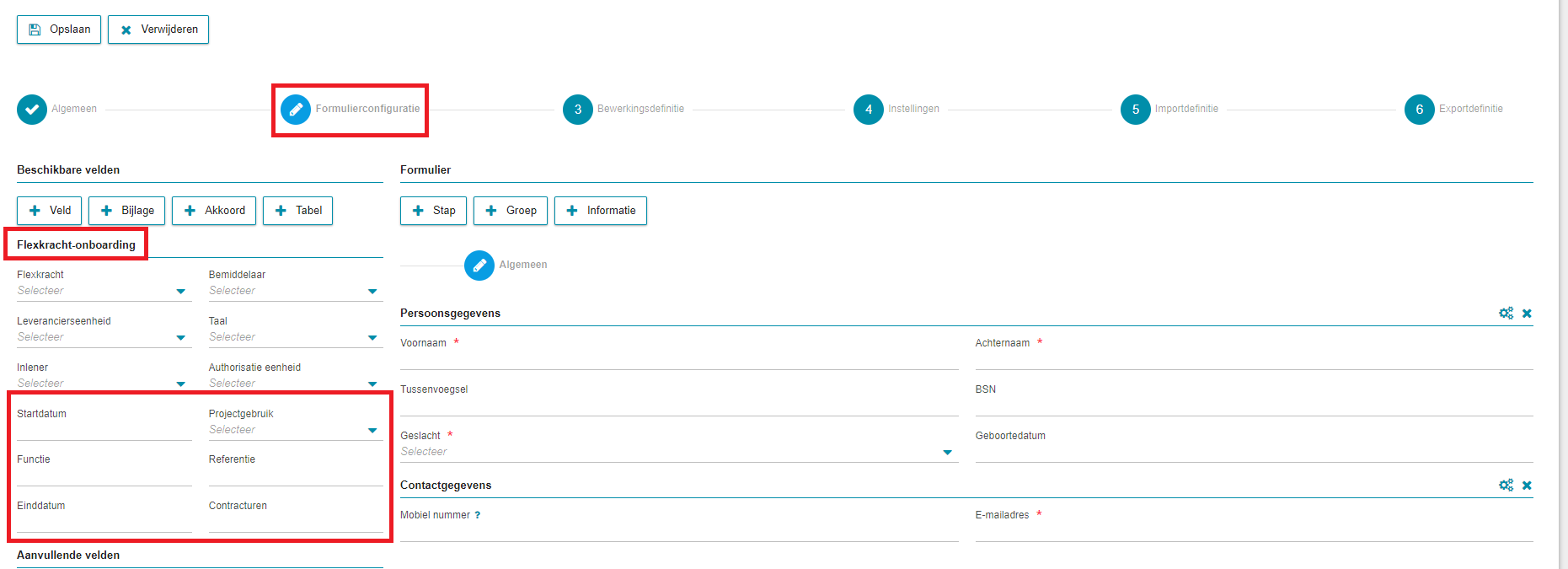Image resolution: width=1568 pixels, height=569 pixels.
Task: Switch to step 6 Exportdefinitie
Action: [1420, 110]
